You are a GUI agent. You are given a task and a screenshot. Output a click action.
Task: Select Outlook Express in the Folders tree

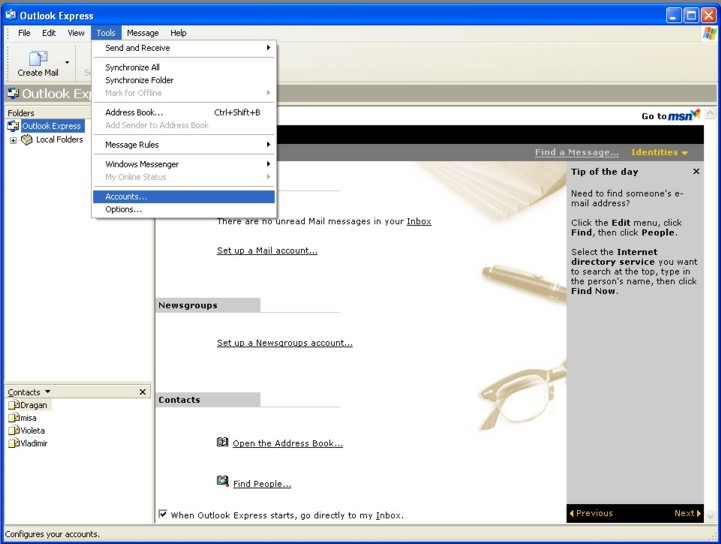point(52,126)
